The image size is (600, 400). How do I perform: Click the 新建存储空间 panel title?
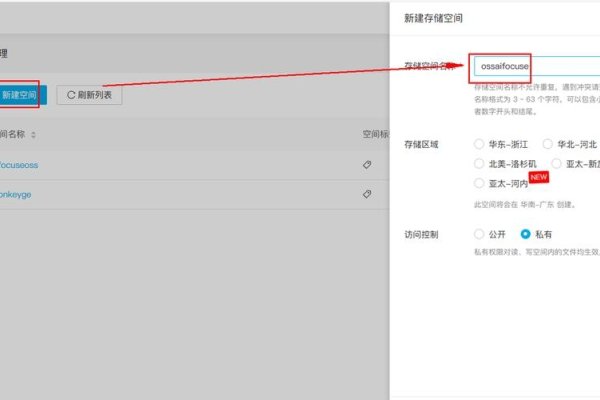tap(433, 18)
